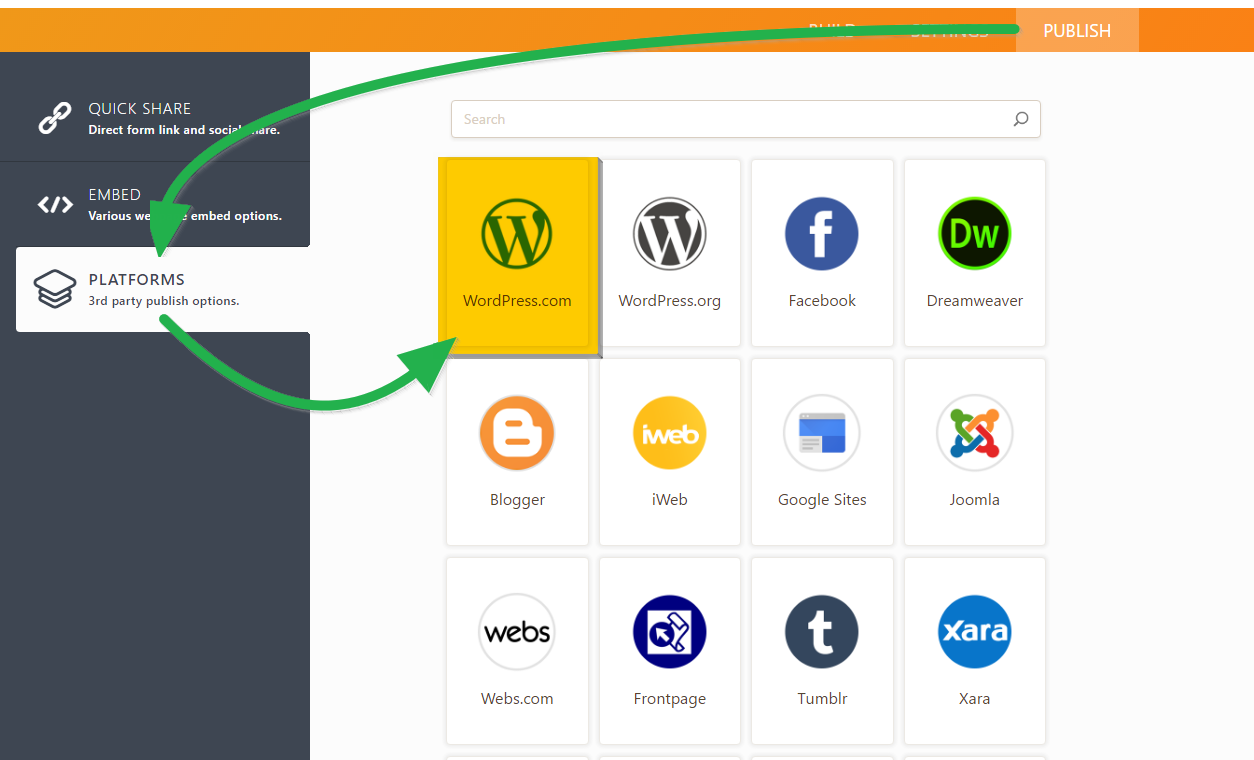The height and width of the screenshot is (760, 1254).
Task: Open the Webs.com publish option
Action: 517,632
